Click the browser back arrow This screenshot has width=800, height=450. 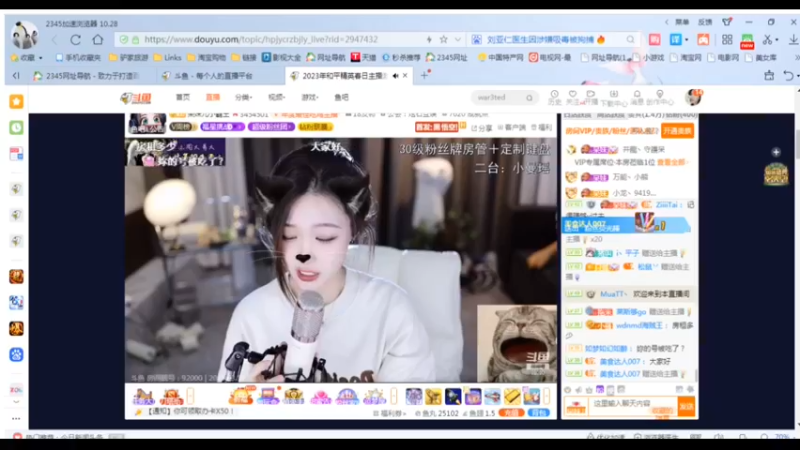coord(54,39)
